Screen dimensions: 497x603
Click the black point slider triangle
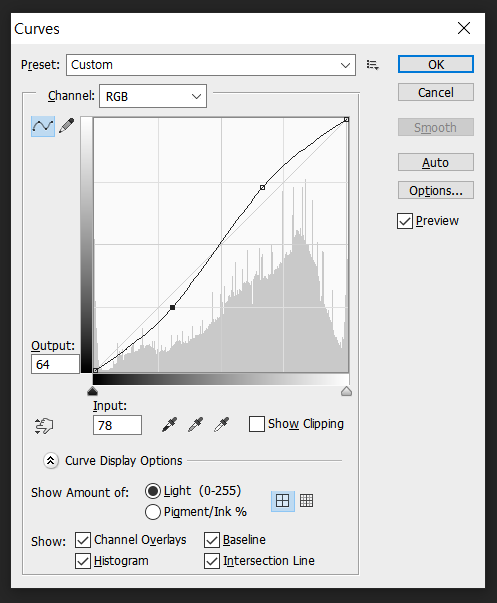click(92, 391)
